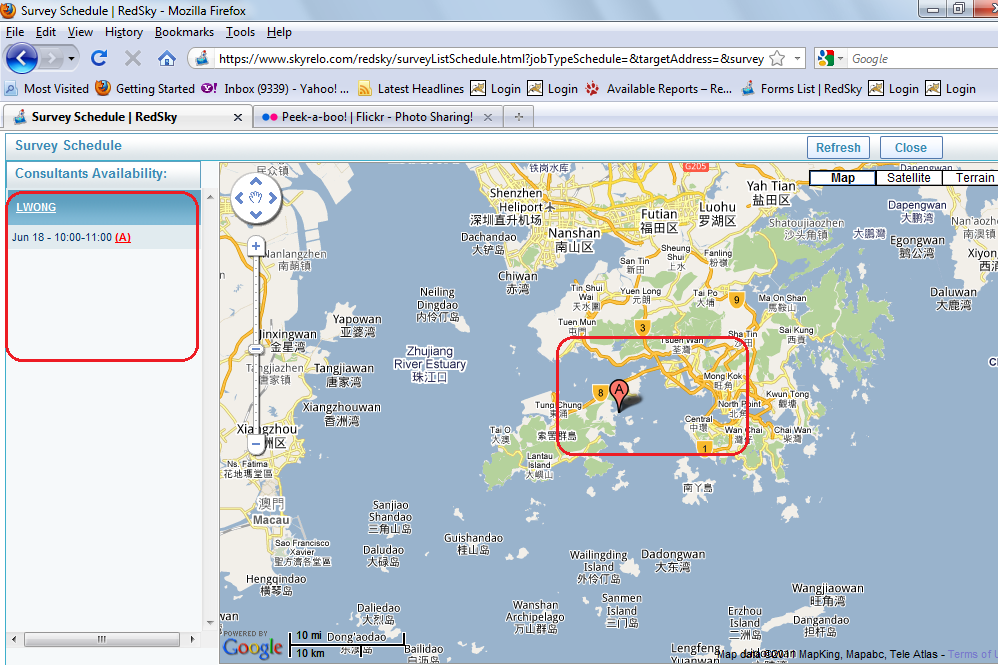This screenshot has width=998, height=665.
Task: Open the Yahoo Inbox (9339) bookmark
Action: pyautogui.click(x=275, y=88)
